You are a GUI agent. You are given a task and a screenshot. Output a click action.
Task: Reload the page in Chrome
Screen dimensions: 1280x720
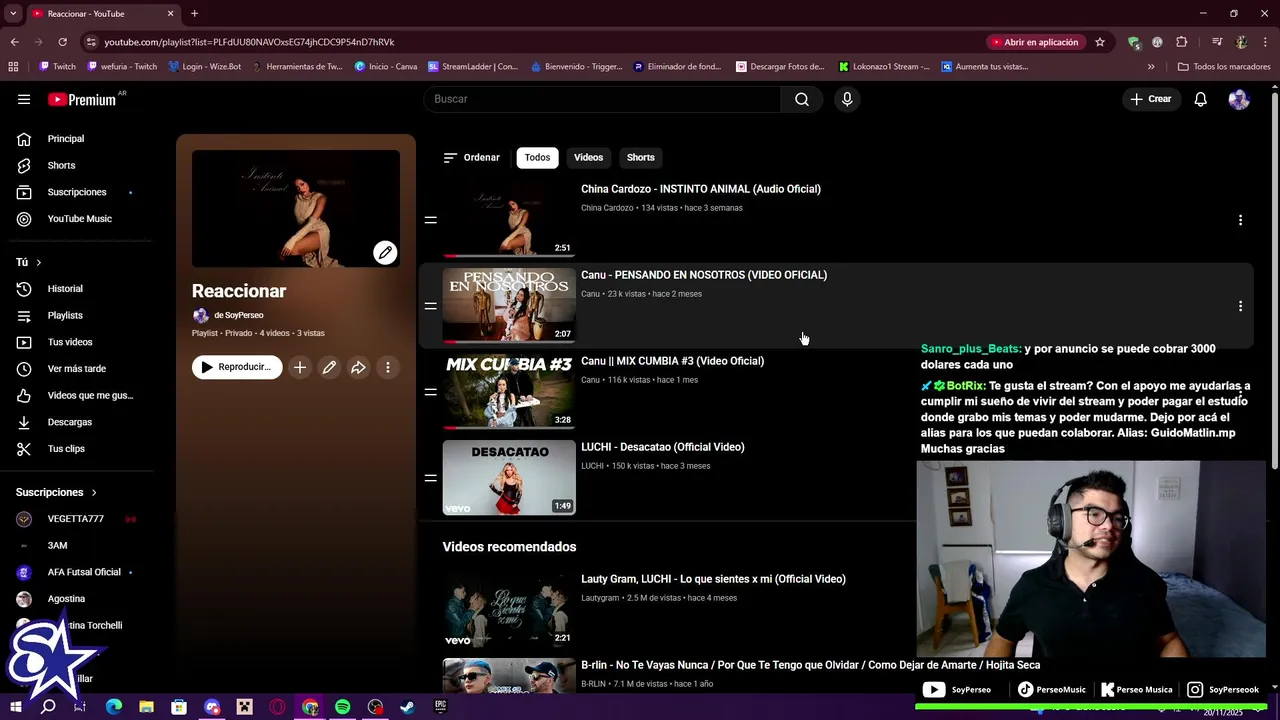click(x=62, y=42)
